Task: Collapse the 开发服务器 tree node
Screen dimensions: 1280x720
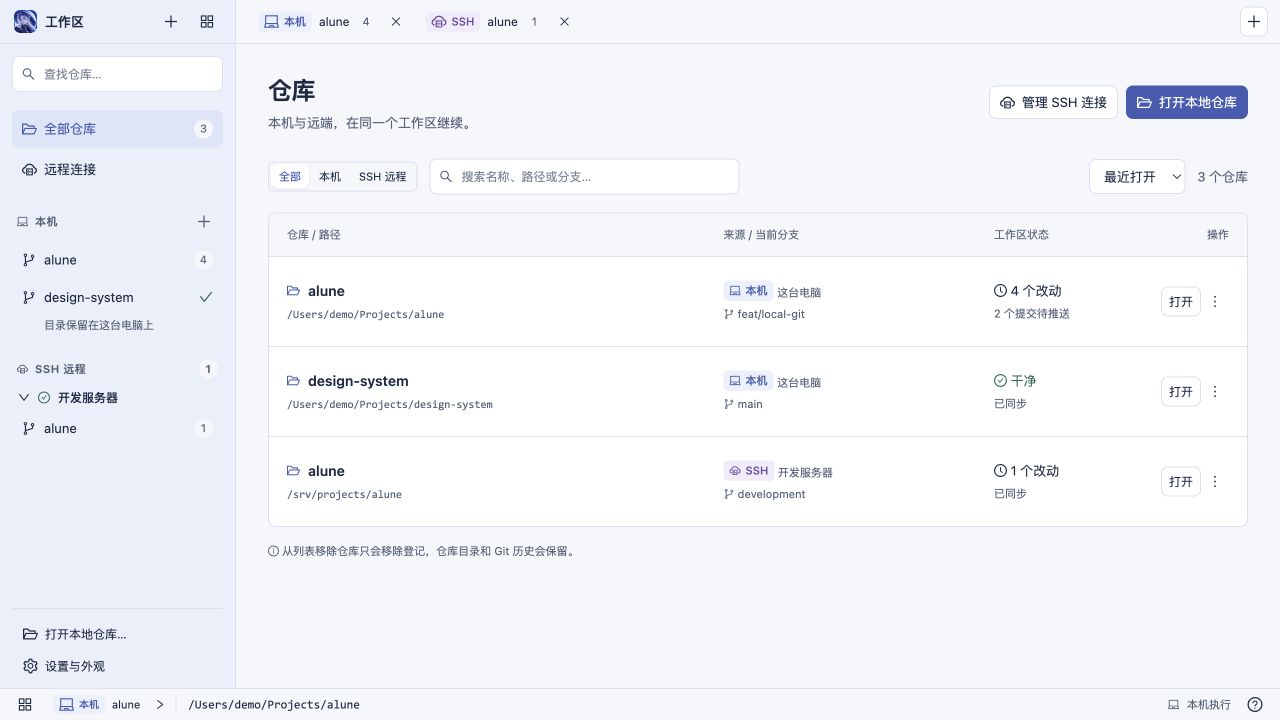Action: coord(25,397)
